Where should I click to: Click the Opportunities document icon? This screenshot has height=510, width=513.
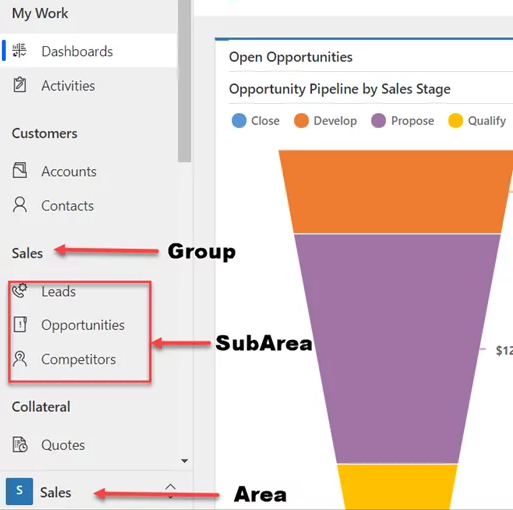(20, 324)
